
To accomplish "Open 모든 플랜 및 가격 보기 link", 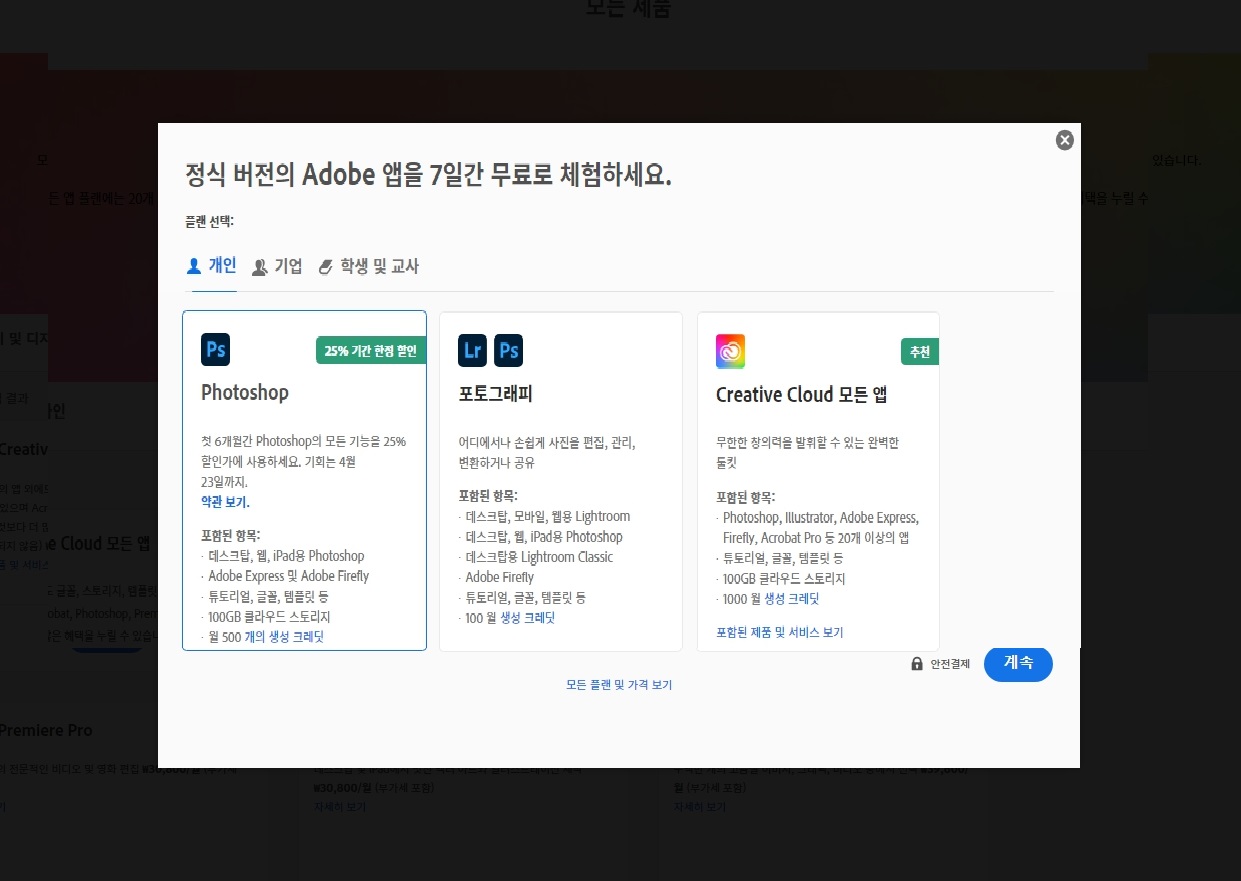I will tap(619, 685).
